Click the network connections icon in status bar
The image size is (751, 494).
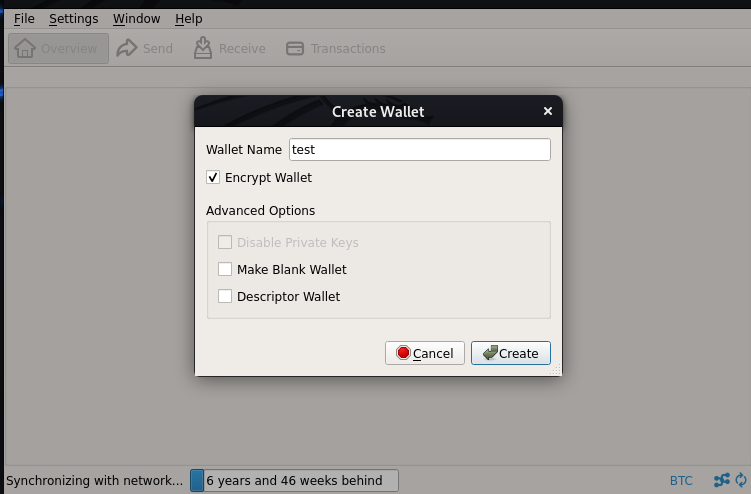pyautogui.click(x=721, y=481)
